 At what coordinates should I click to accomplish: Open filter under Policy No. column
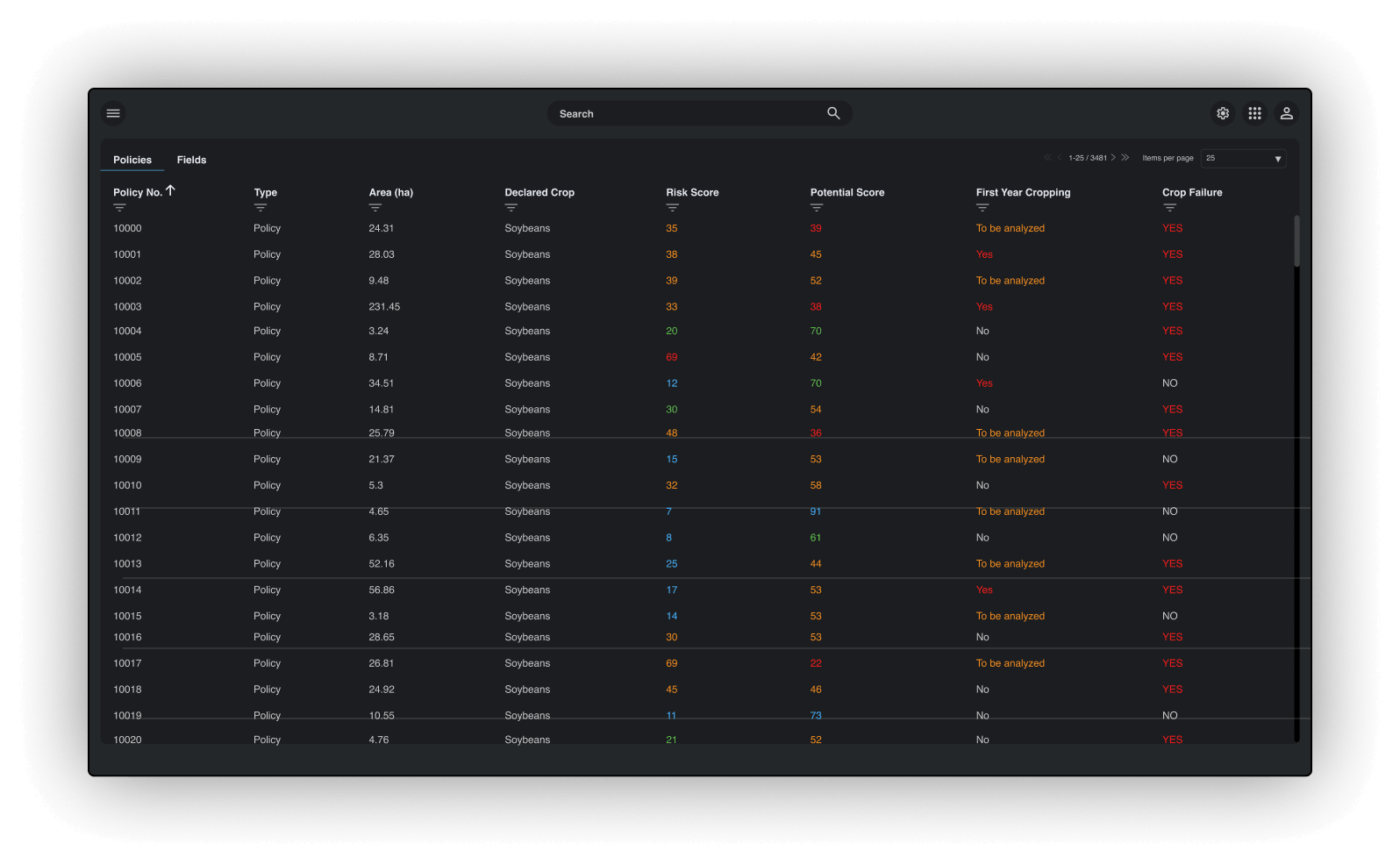pos(119,208)
